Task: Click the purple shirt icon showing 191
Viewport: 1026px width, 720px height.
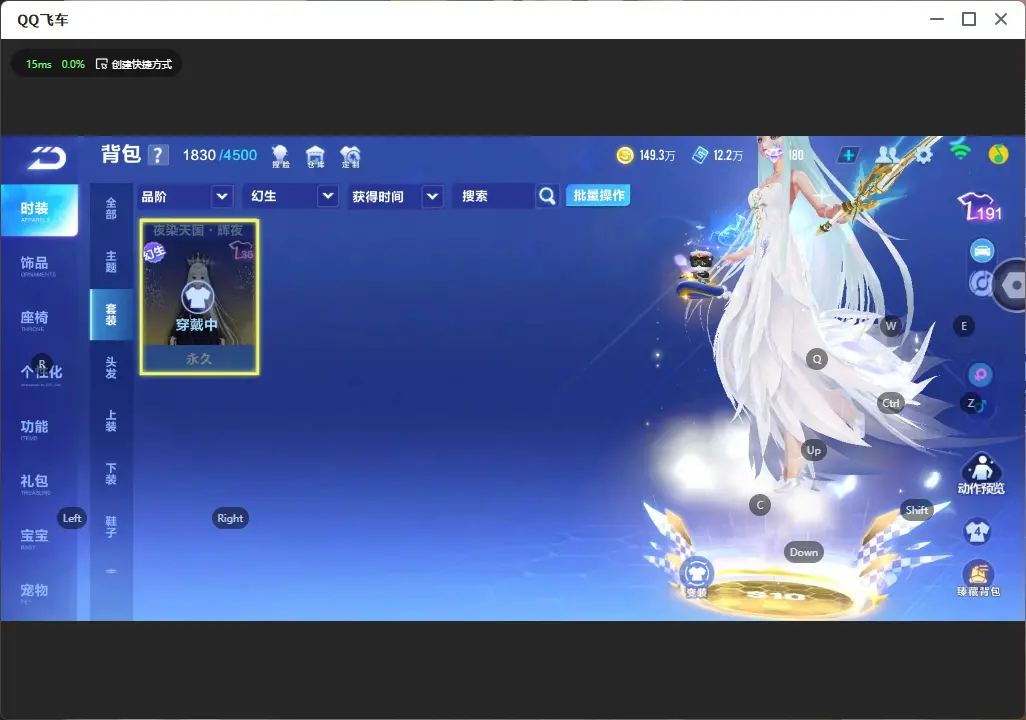Action: (x=980, y=207)
